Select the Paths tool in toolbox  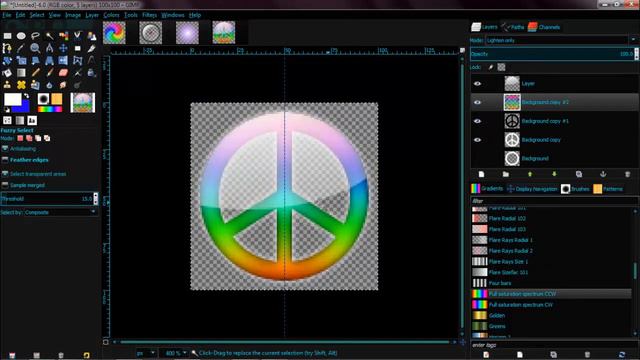click(7, 48)
